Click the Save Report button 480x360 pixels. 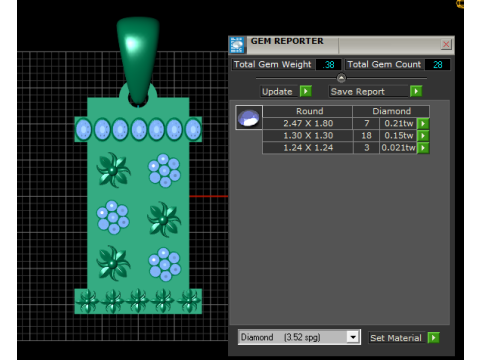tap(369, 91)
